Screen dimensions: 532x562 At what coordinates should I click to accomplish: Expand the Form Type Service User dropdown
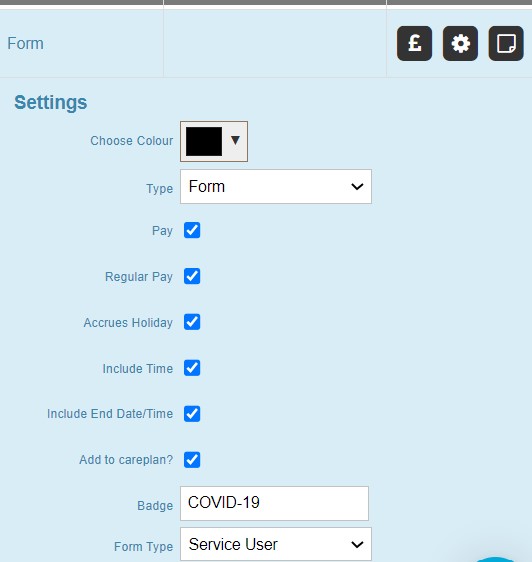[276, 544]
